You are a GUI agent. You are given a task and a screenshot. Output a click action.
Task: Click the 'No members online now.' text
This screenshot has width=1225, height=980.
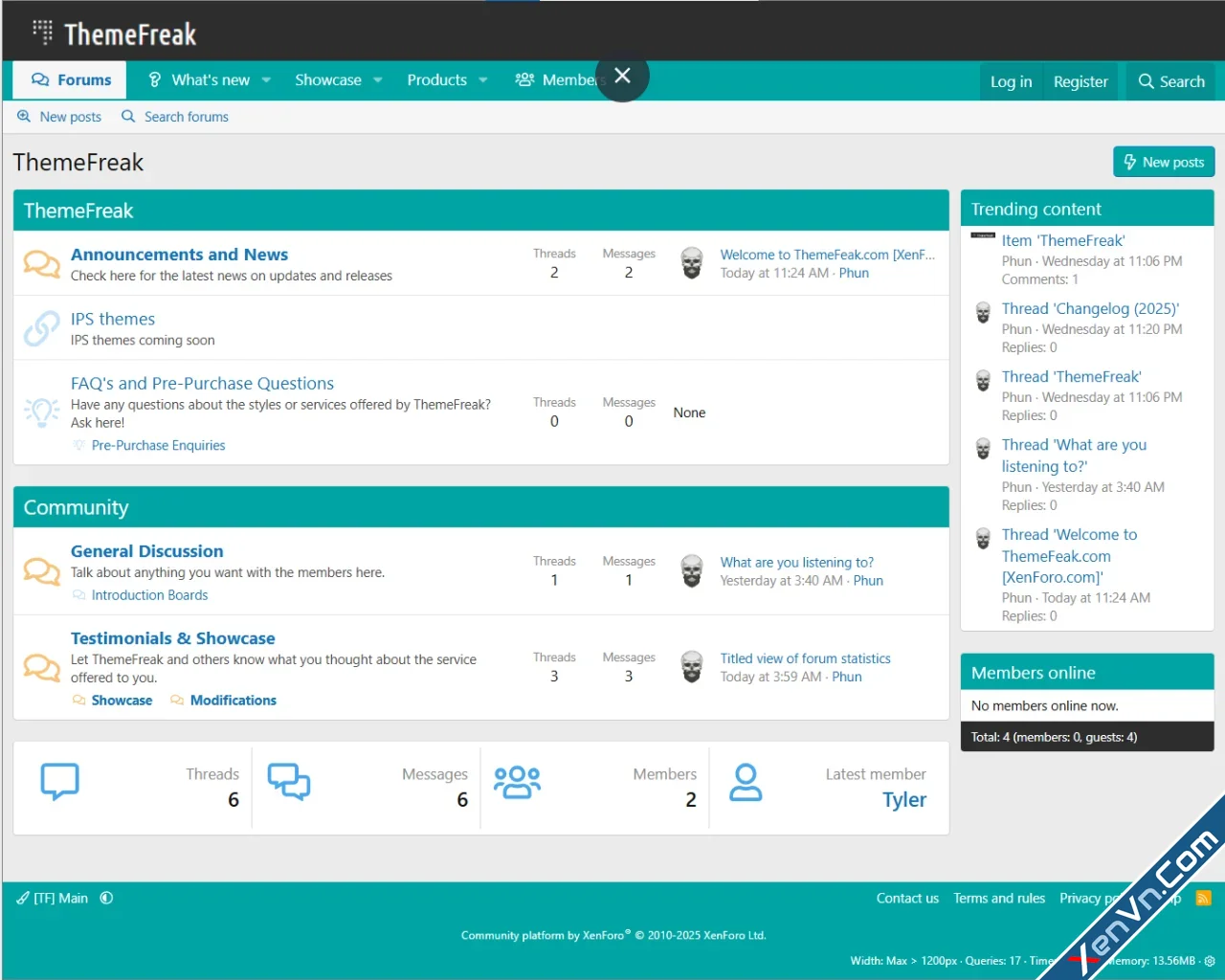click(1045, 705)
